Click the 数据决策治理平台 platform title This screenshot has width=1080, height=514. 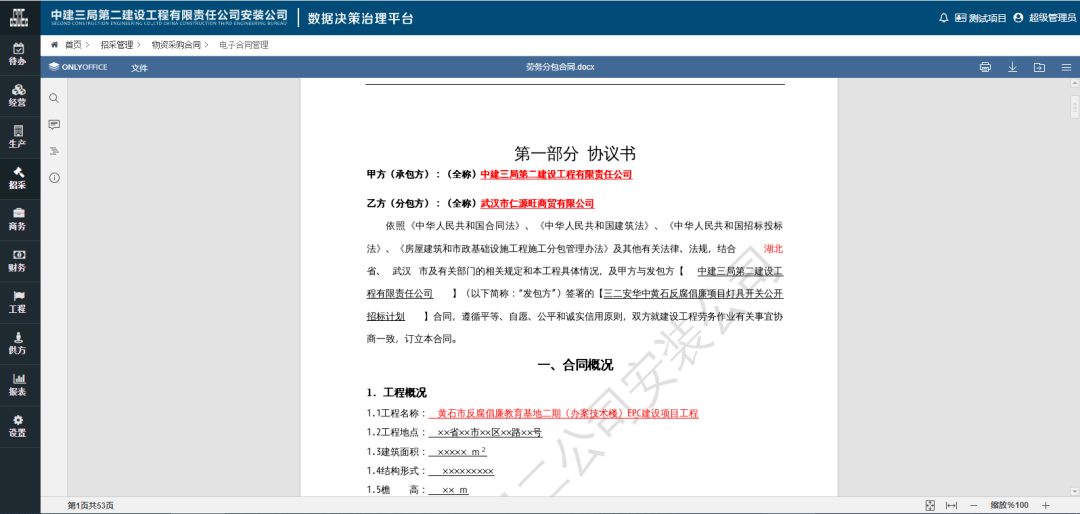point(360,18)
